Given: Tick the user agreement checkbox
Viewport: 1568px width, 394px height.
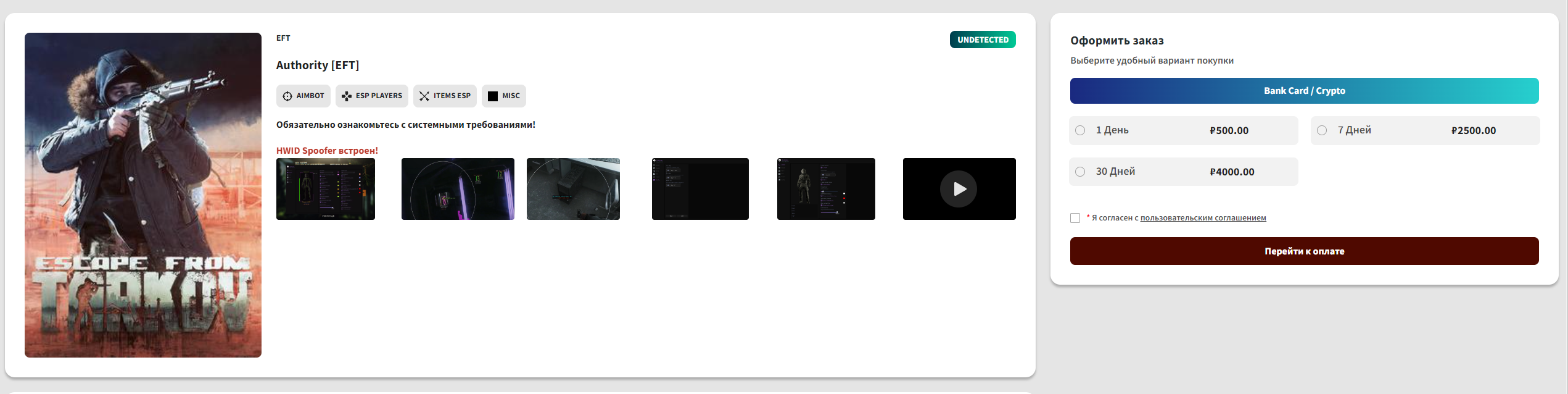Looking at the screenshot, I should pyautogui.click(x=1075, y=218).
